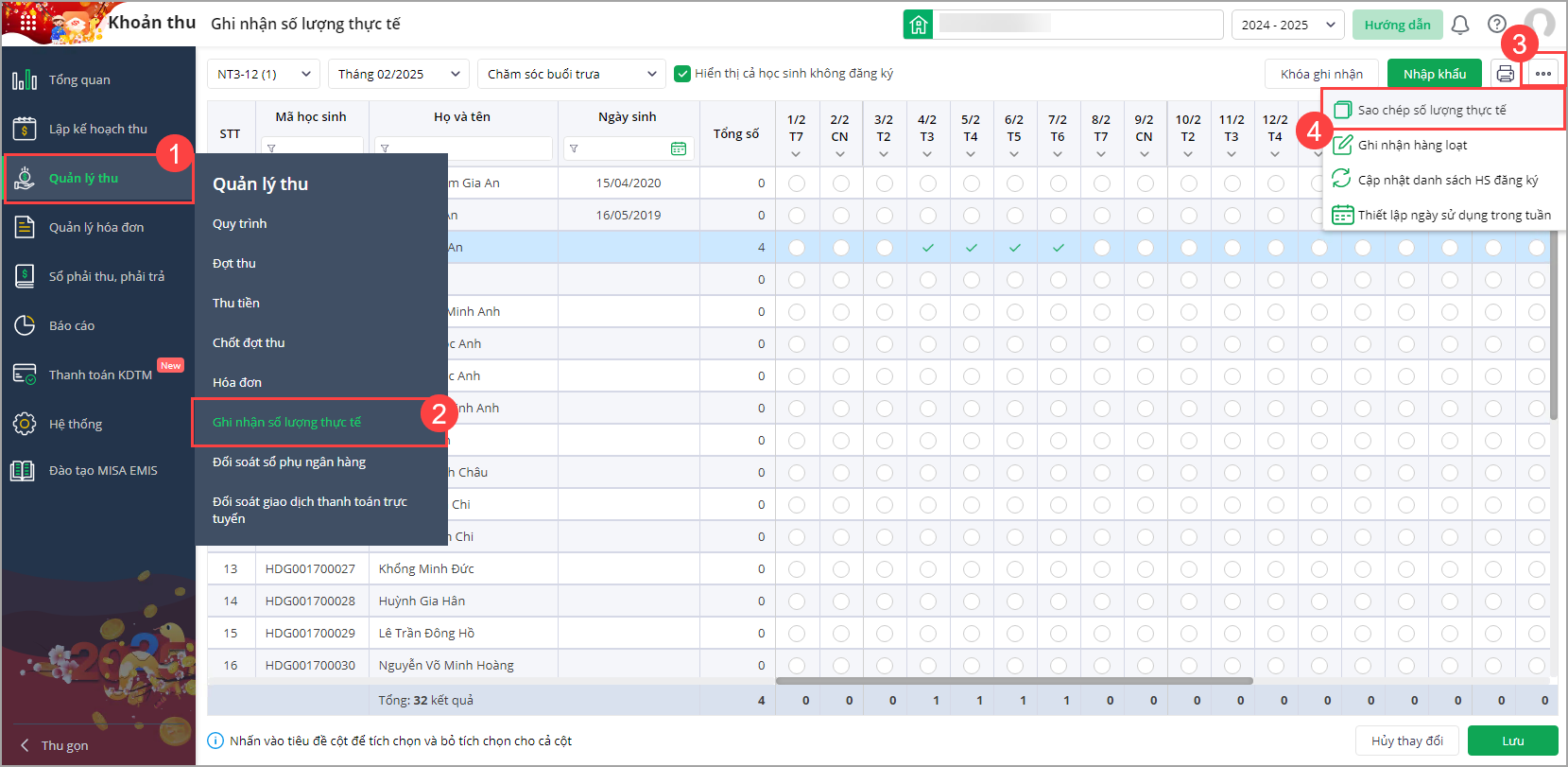
Task: Click the filter icon under Họ và tên
Action: (x=385, y=148)
